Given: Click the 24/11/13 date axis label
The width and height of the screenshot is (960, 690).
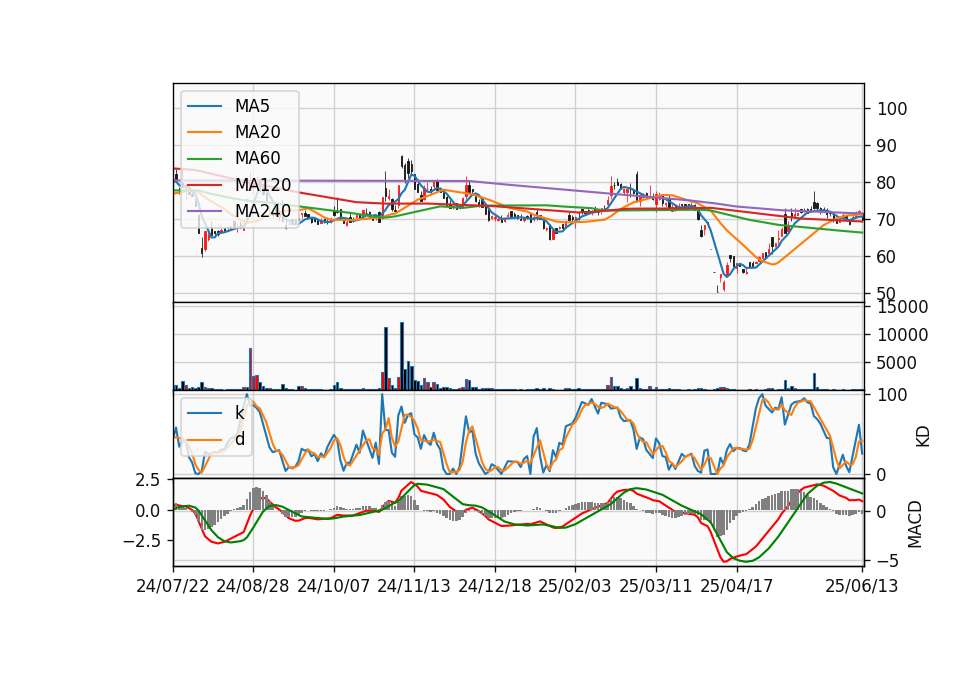Looking at the screenshot, I should click(x=414, y=586).
